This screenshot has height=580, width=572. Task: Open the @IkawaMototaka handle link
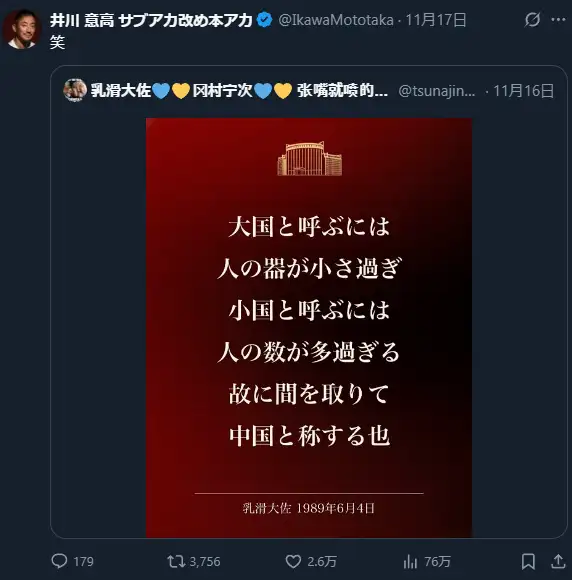pyautogui.click(x=336, y=20)
